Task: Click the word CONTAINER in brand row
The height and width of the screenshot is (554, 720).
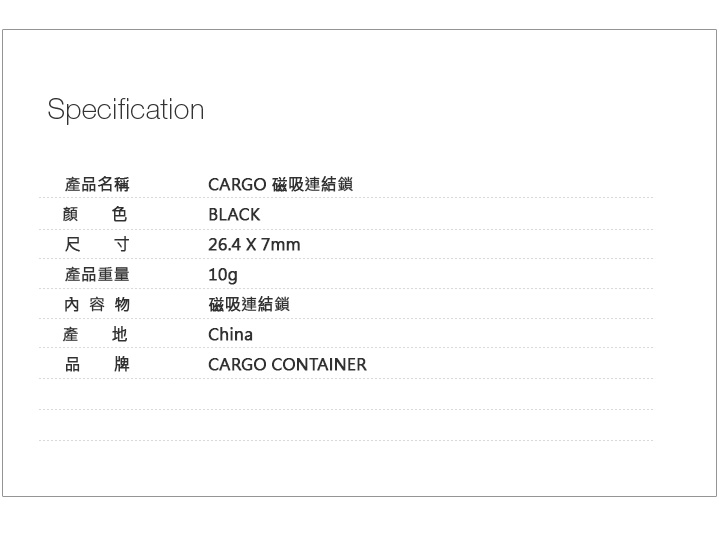Action: click(x=320, y=364)
